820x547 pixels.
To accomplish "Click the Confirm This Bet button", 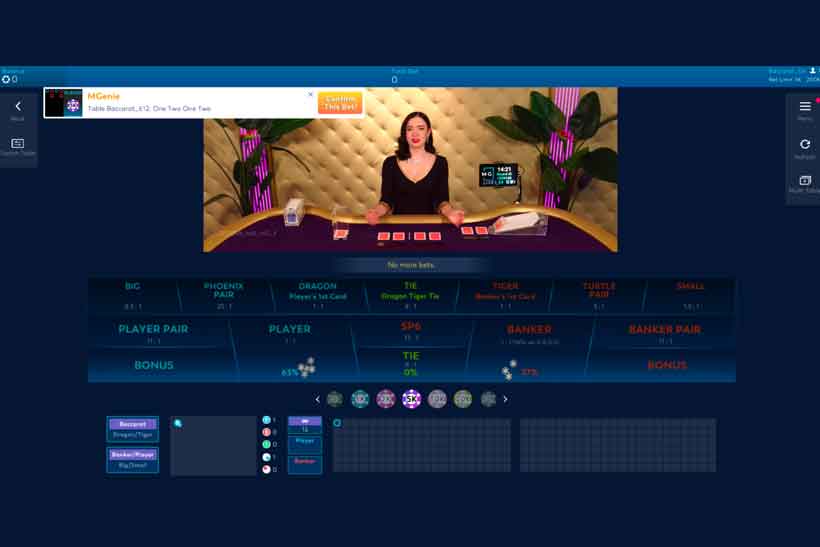I will coord(340,102).
